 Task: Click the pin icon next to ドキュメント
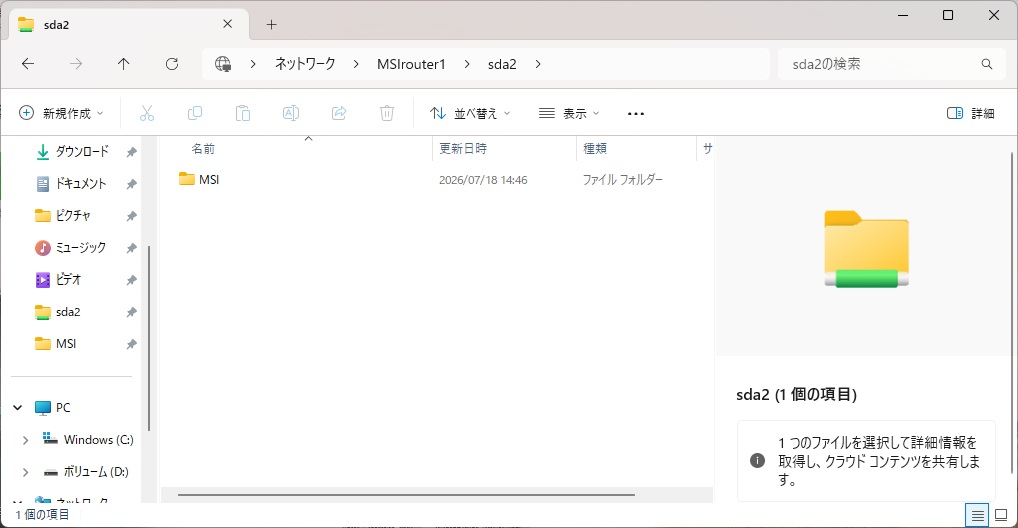coord(131,184)
